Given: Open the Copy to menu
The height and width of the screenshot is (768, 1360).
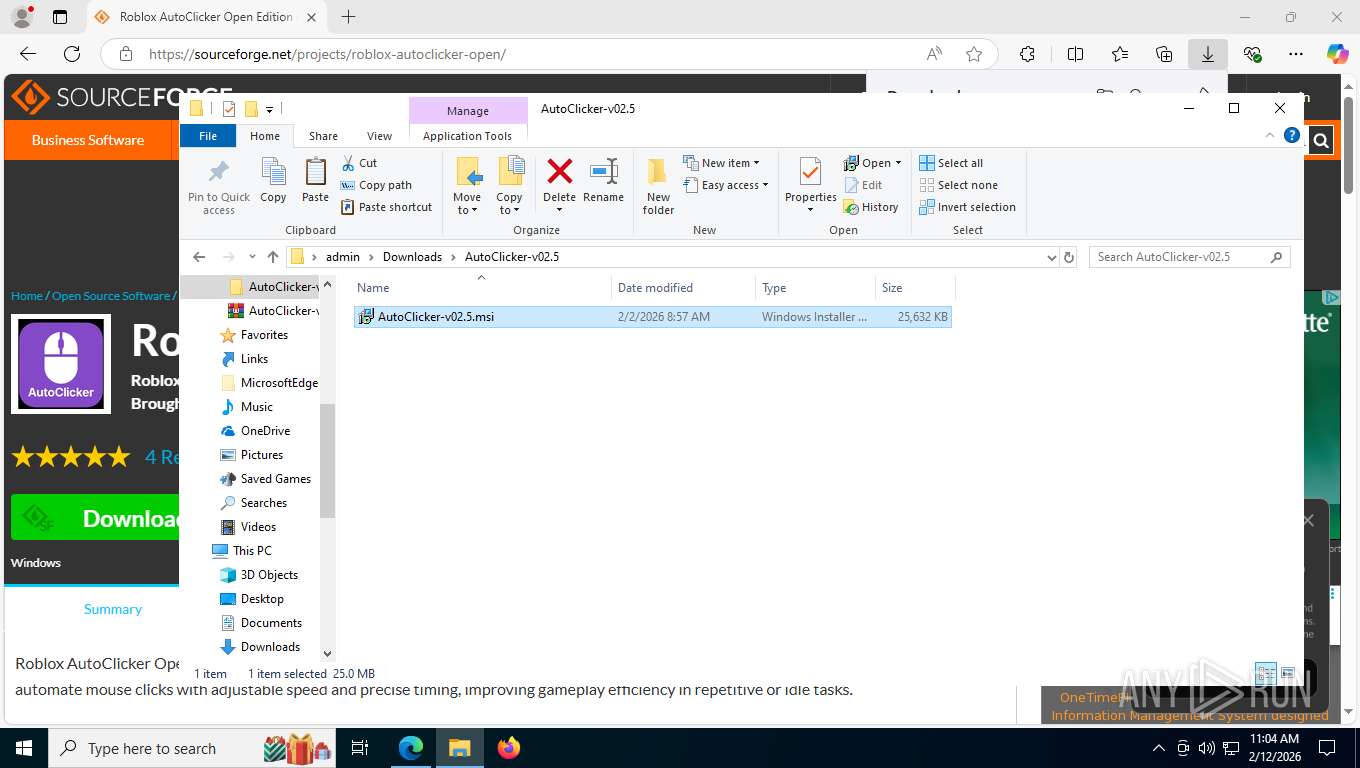Looking at the screenshot, I should click(510, 186).
